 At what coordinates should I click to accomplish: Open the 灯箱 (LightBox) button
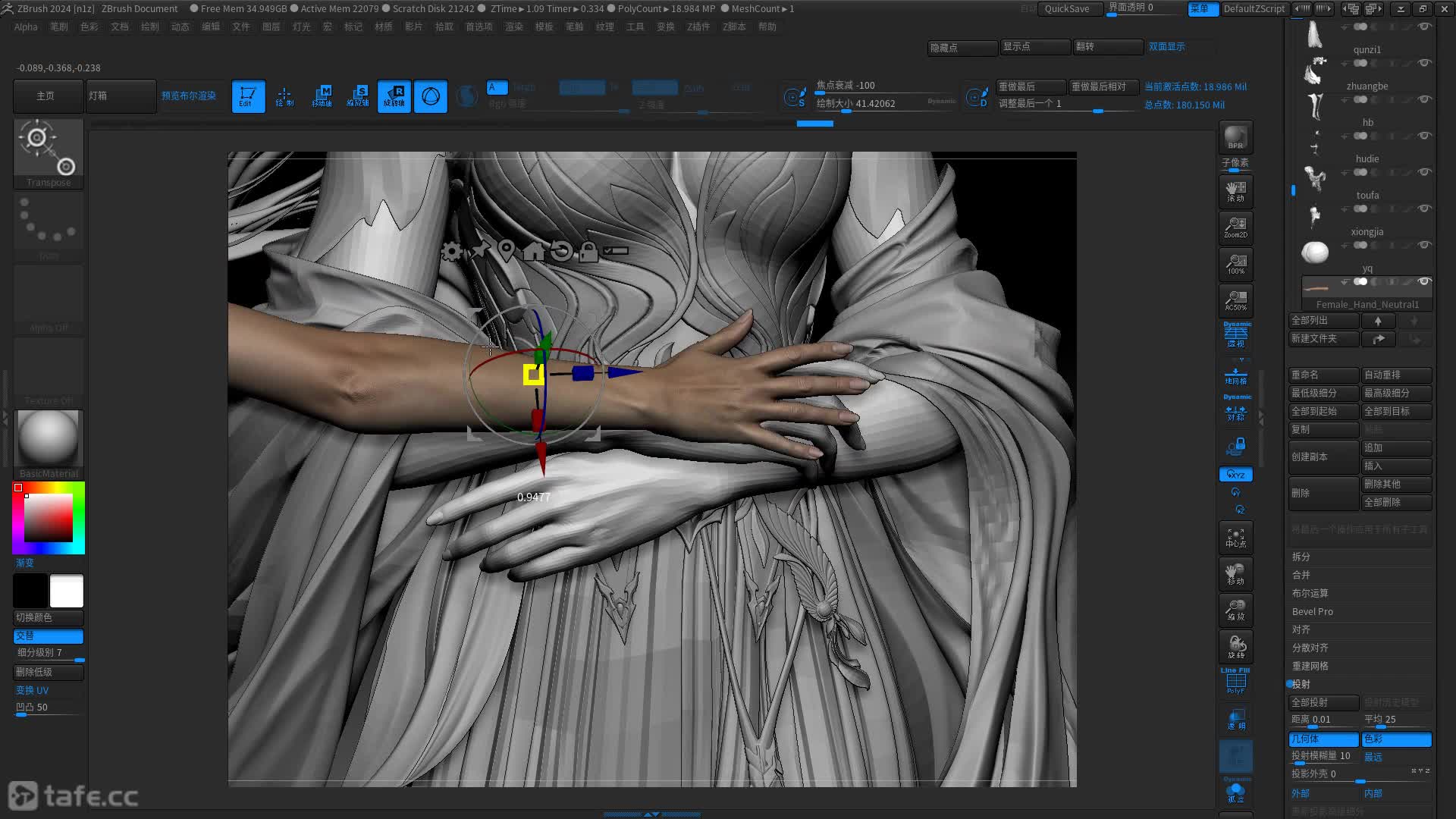click(x=121, y=96)
